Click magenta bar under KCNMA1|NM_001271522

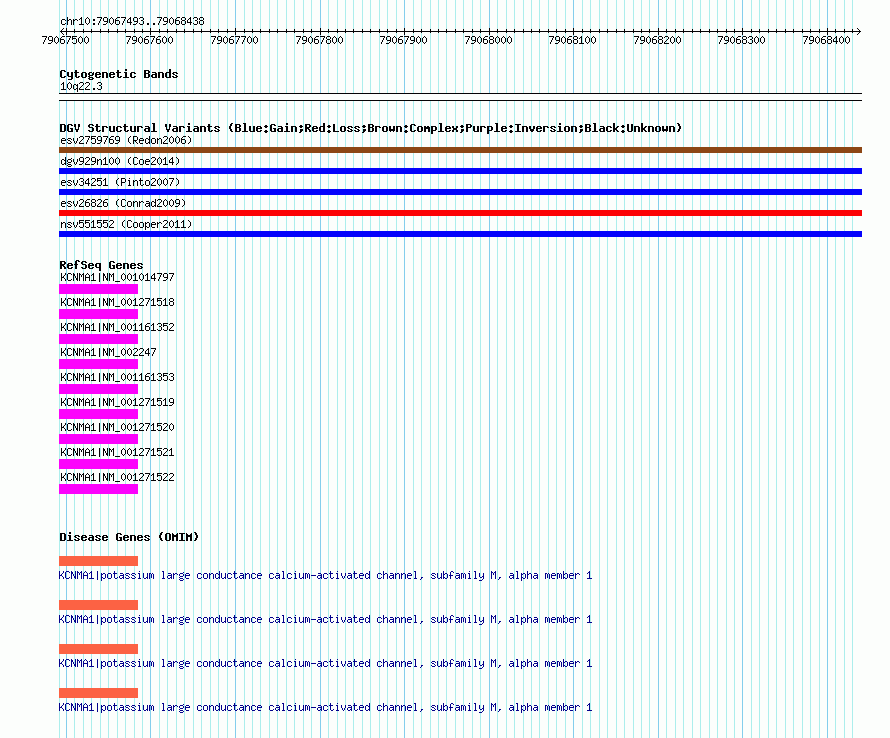click(x=98, y=489)
